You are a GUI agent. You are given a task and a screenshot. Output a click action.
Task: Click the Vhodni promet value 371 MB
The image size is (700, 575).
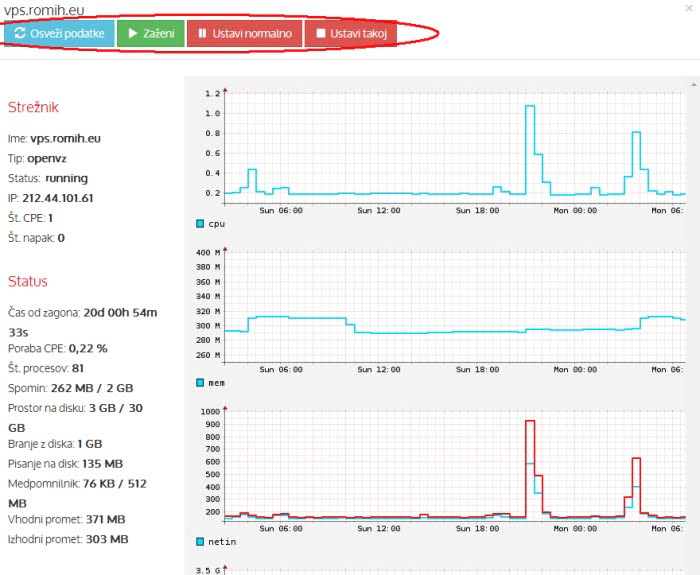click(105, 519)
